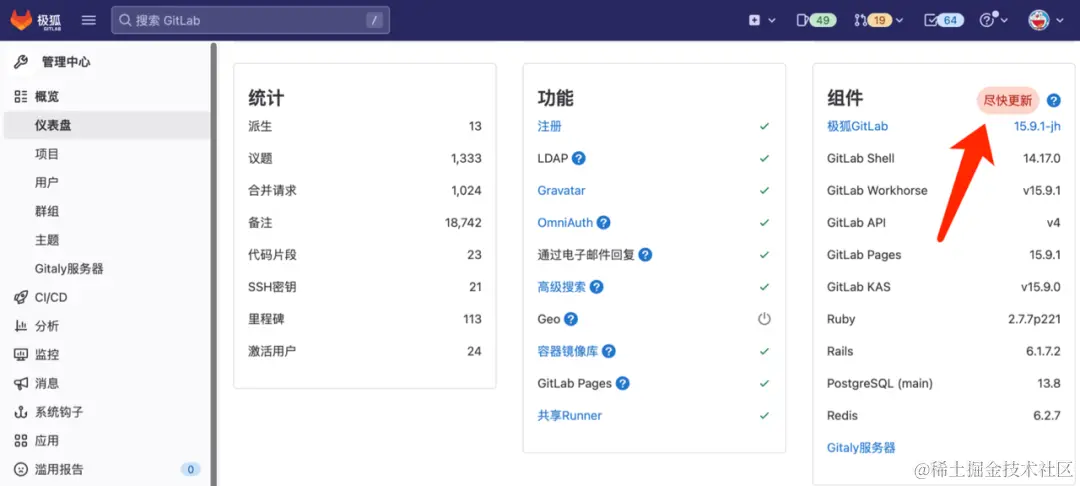Click the 里程碑 count 113
This screenshot has width=1080, height=486.
coord(472,319)
